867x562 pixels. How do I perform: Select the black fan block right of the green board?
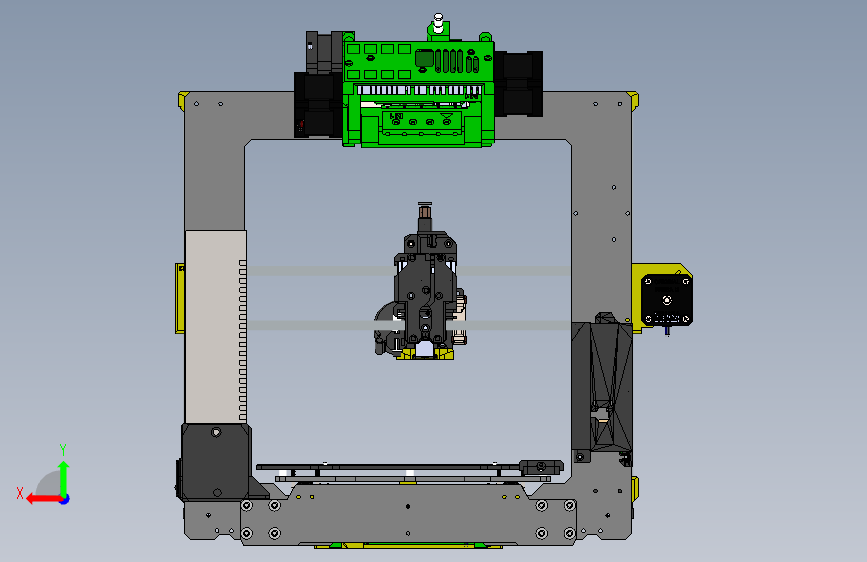coord(518,84)
